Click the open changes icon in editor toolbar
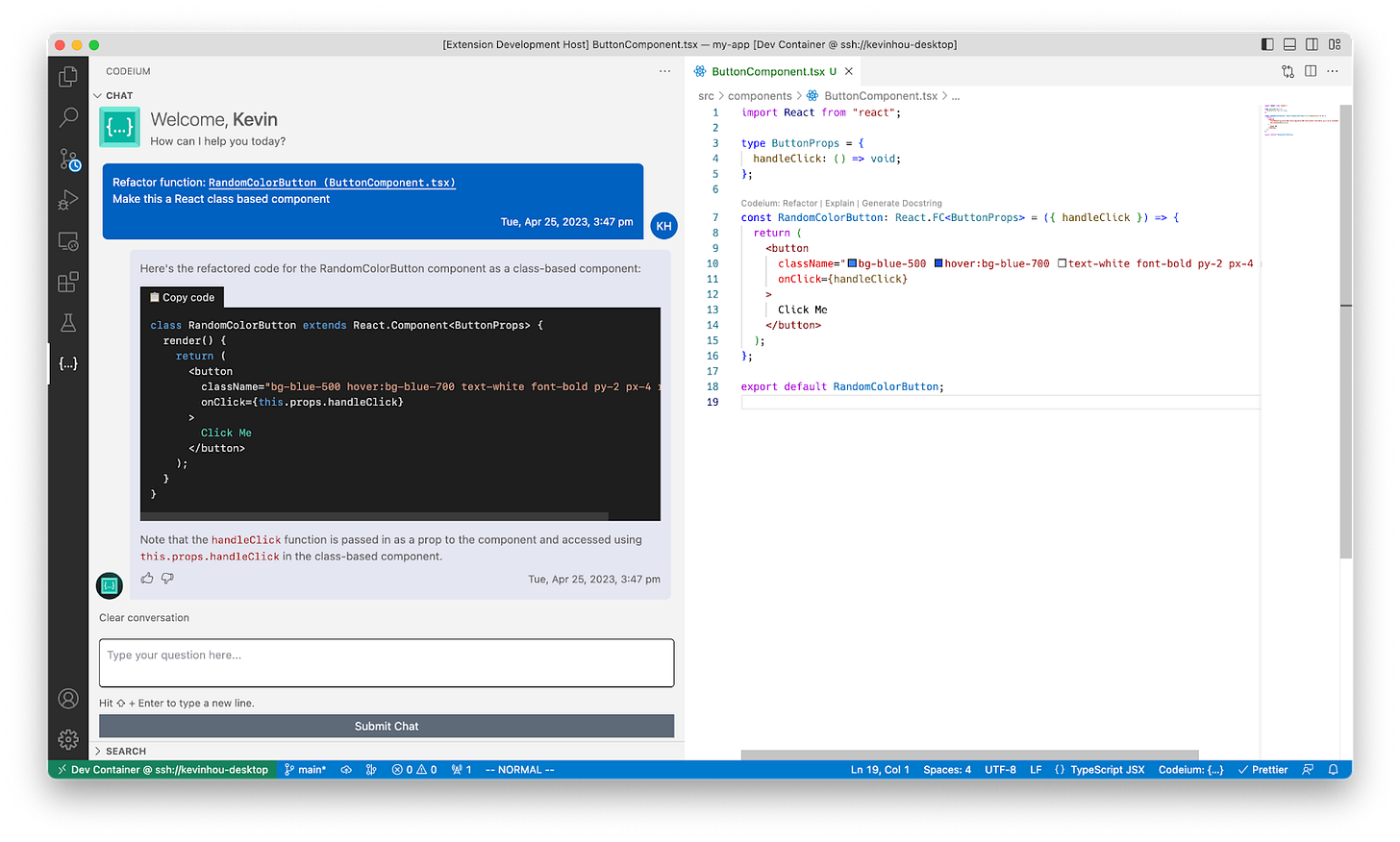1400x842 pixels. click(x=1287, y=71)
